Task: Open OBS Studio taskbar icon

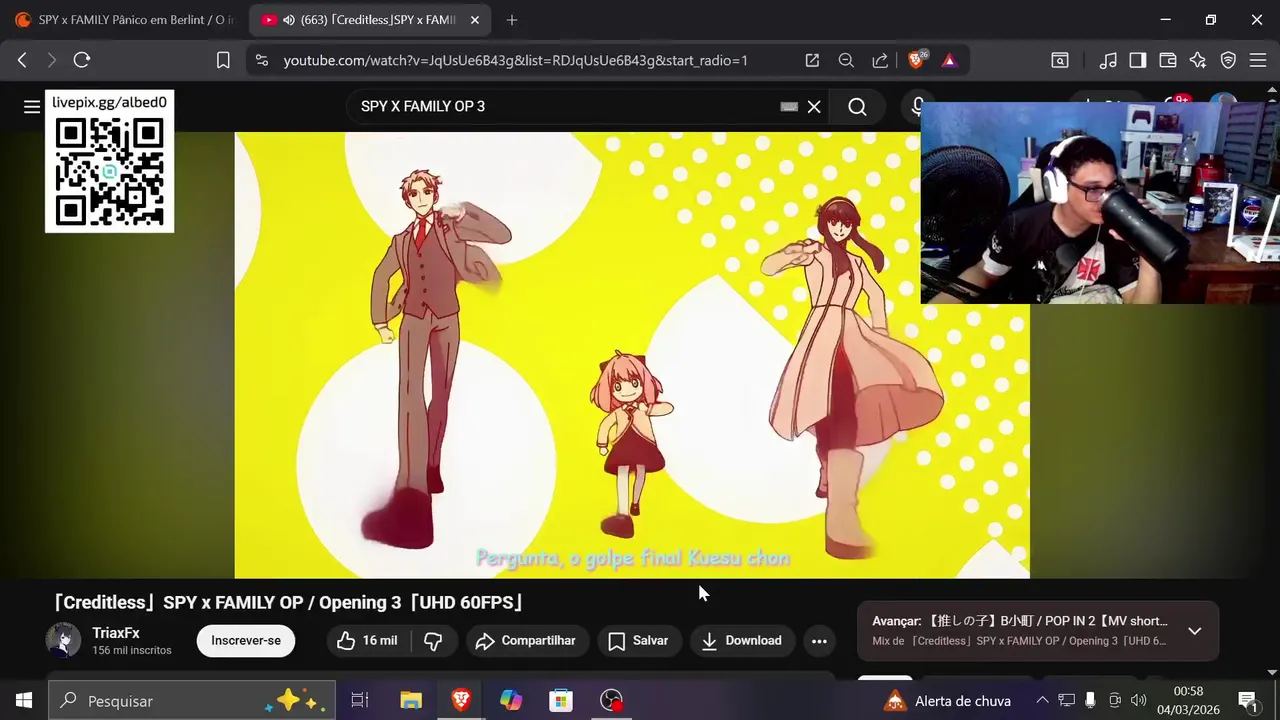Action: coord(611,700)
